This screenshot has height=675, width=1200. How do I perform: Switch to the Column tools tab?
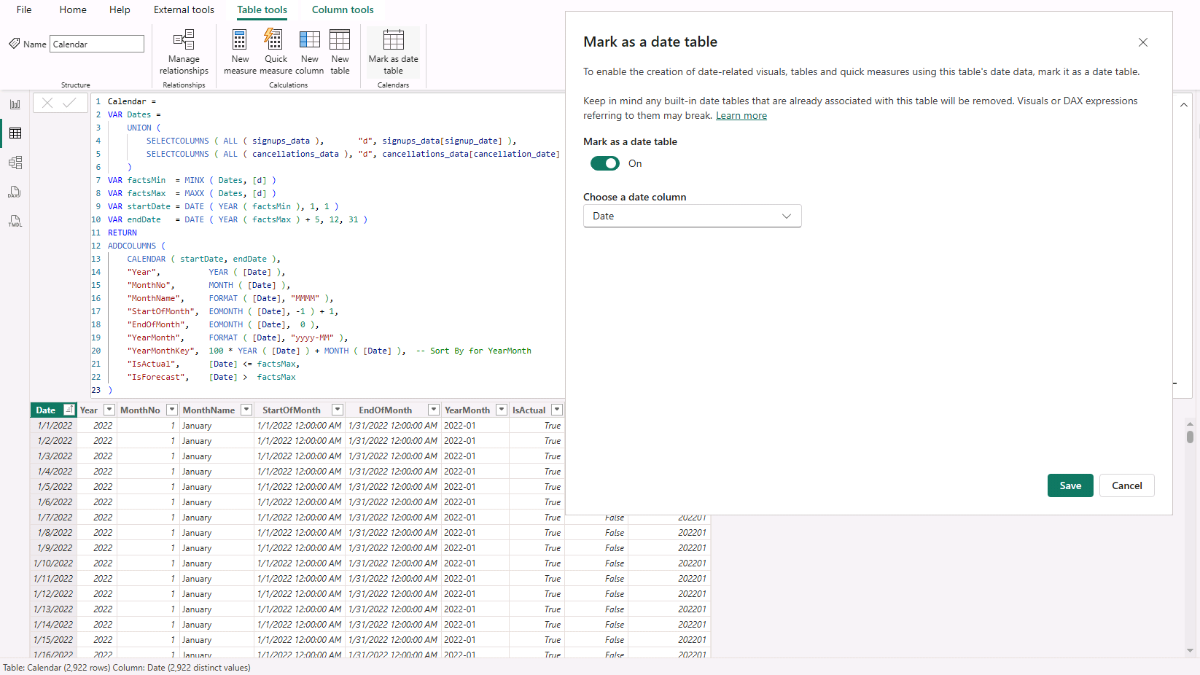(343, 10)
